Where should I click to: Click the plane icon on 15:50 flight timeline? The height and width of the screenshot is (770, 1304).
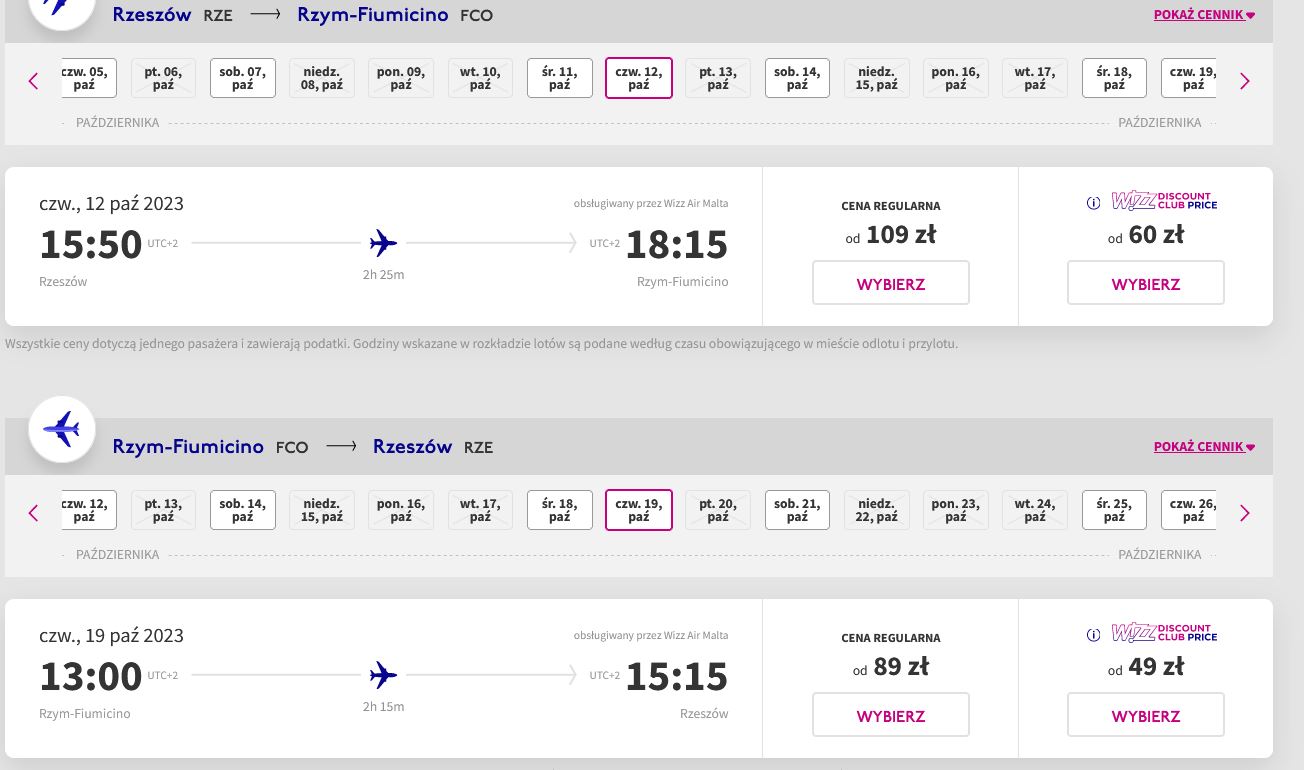(383, 243)
